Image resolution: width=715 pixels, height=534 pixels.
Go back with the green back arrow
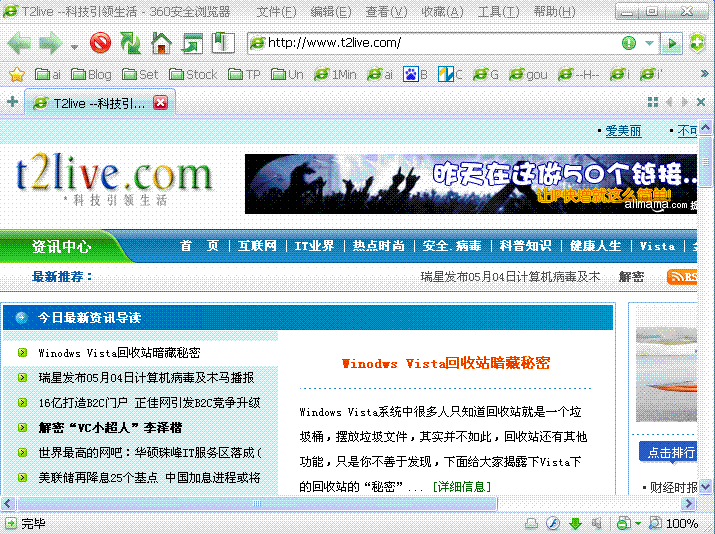coord(19,44)
